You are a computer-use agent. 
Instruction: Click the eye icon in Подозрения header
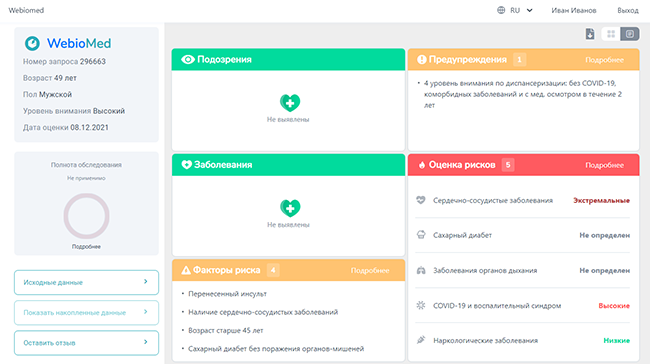pos(188,60)
